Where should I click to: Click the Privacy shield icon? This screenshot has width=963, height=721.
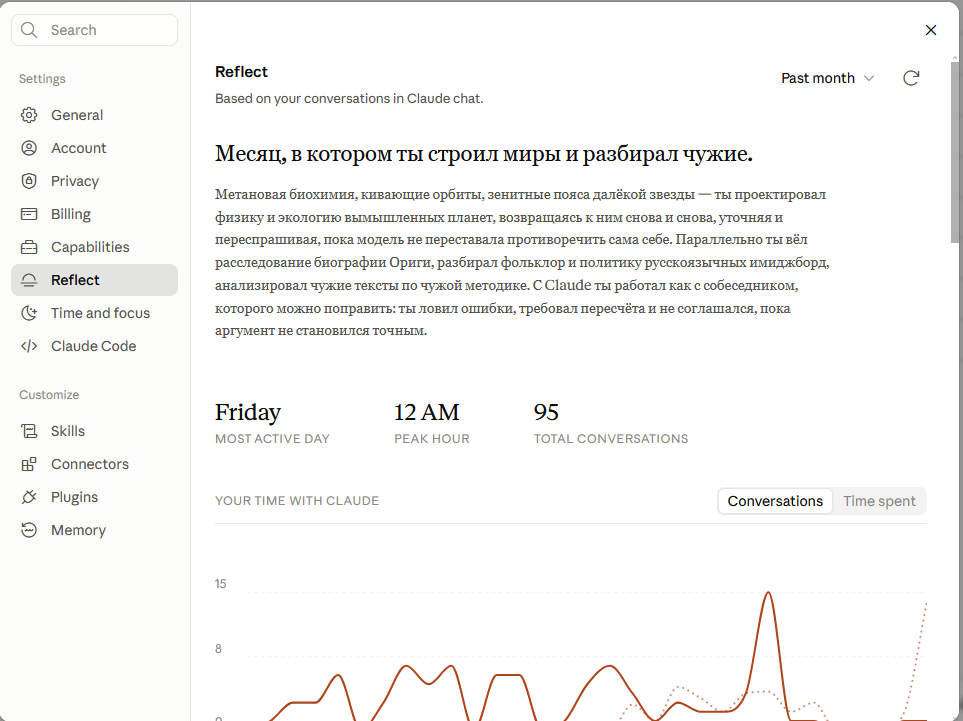click(29, 181)
